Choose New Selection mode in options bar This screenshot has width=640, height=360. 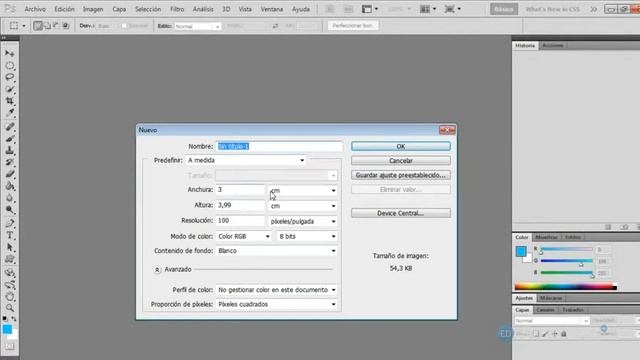click(38, 26)
